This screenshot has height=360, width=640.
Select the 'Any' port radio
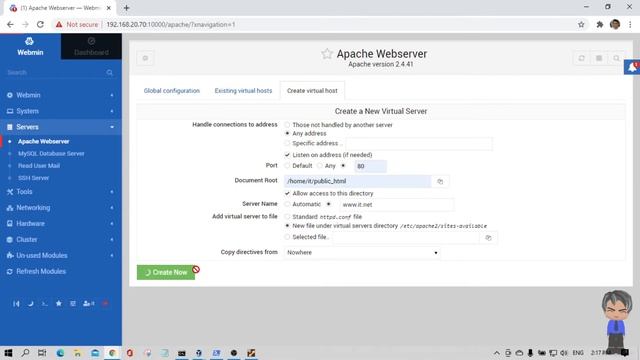click(x=320, y=166)
